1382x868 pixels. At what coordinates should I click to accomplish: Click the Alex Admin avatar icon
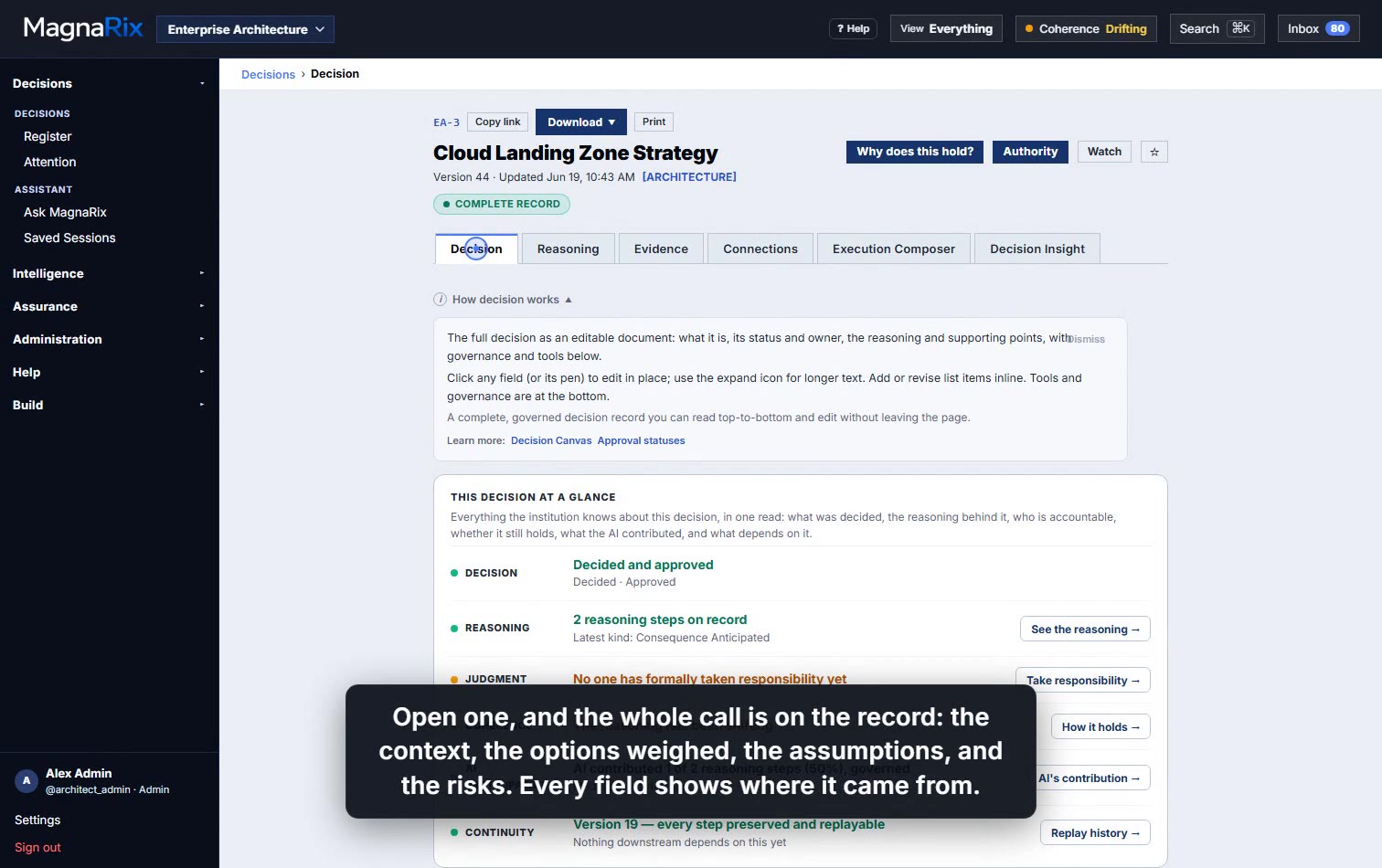tap(27, 781)
